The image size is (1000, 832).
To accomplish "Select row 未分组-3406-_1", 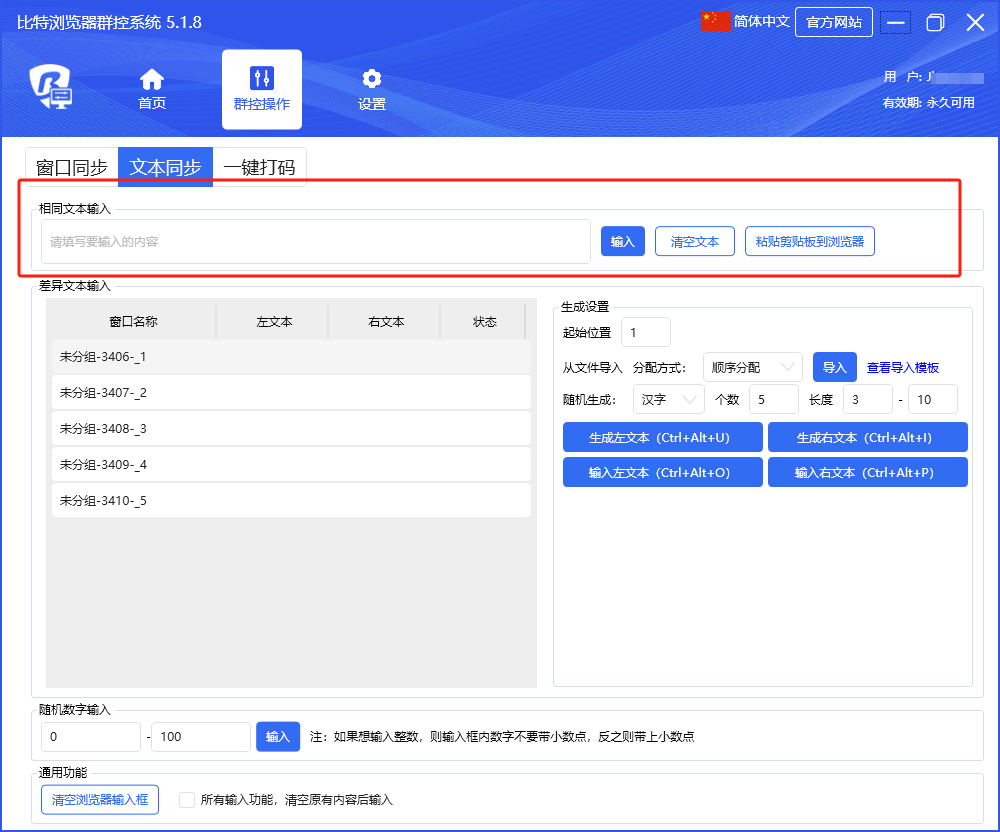I will coord(291,356).
